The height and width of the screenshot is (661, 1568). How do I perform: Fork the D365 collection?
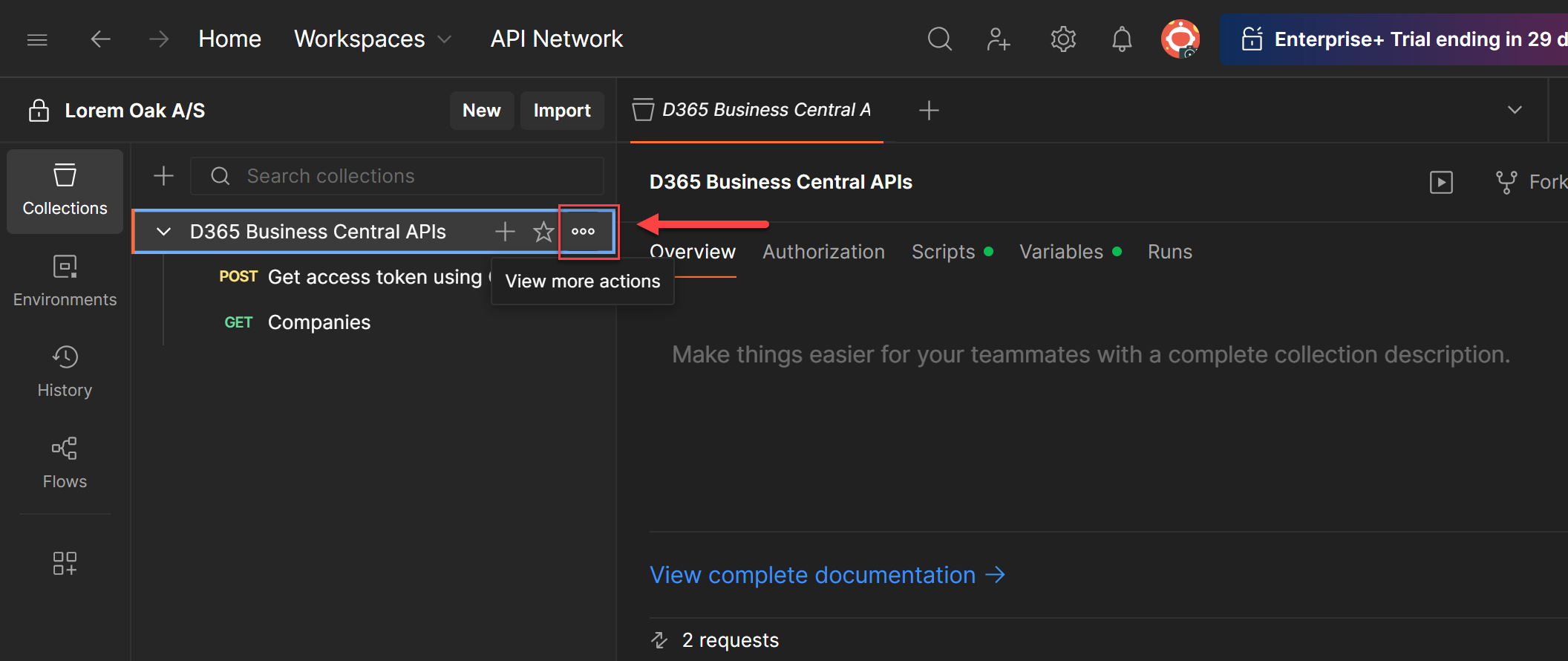1531,182
